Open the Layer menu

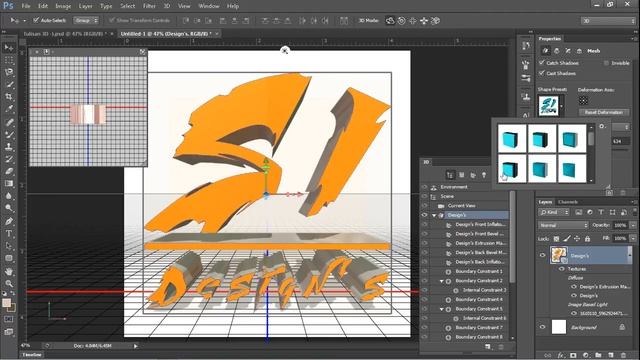(x=85, y=6)
